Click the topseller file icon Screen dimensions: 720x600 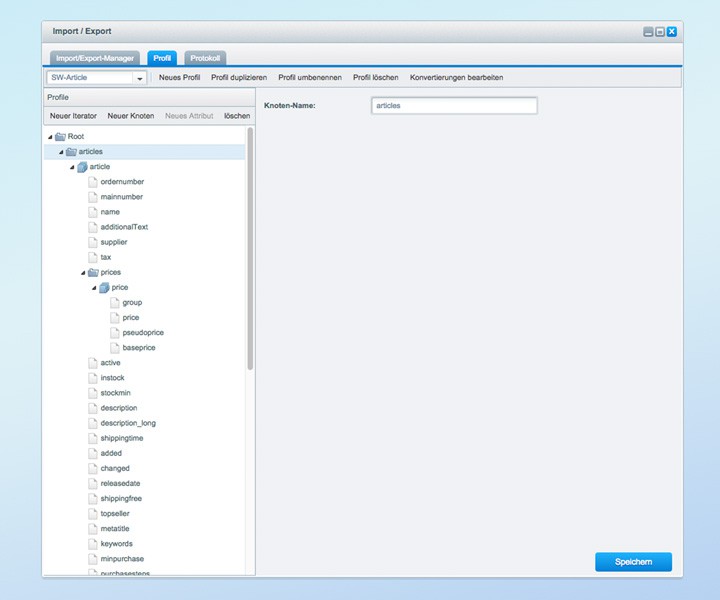click(x=93, y=513)
